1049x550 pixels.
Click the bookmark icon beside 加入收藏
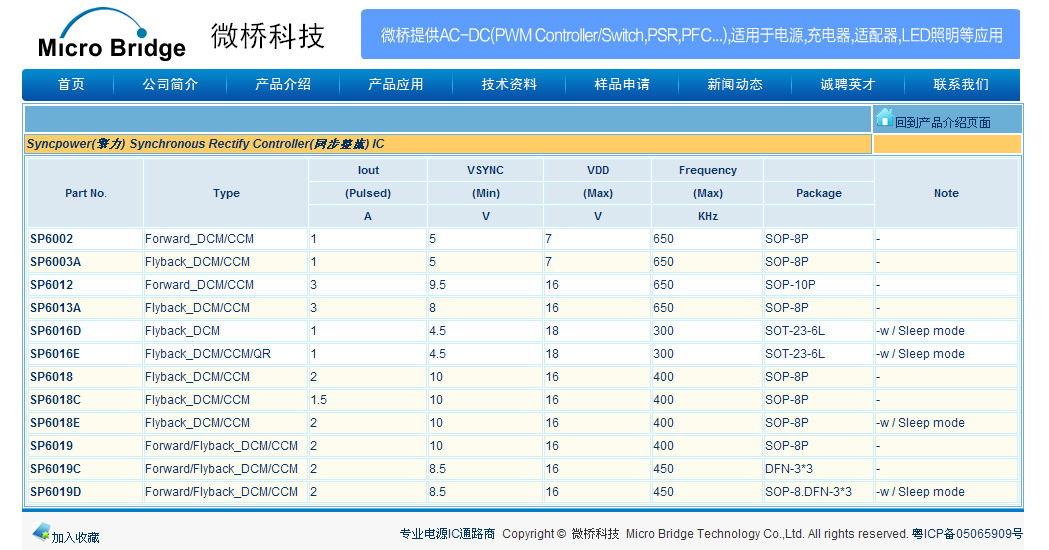tap(41, 533)
